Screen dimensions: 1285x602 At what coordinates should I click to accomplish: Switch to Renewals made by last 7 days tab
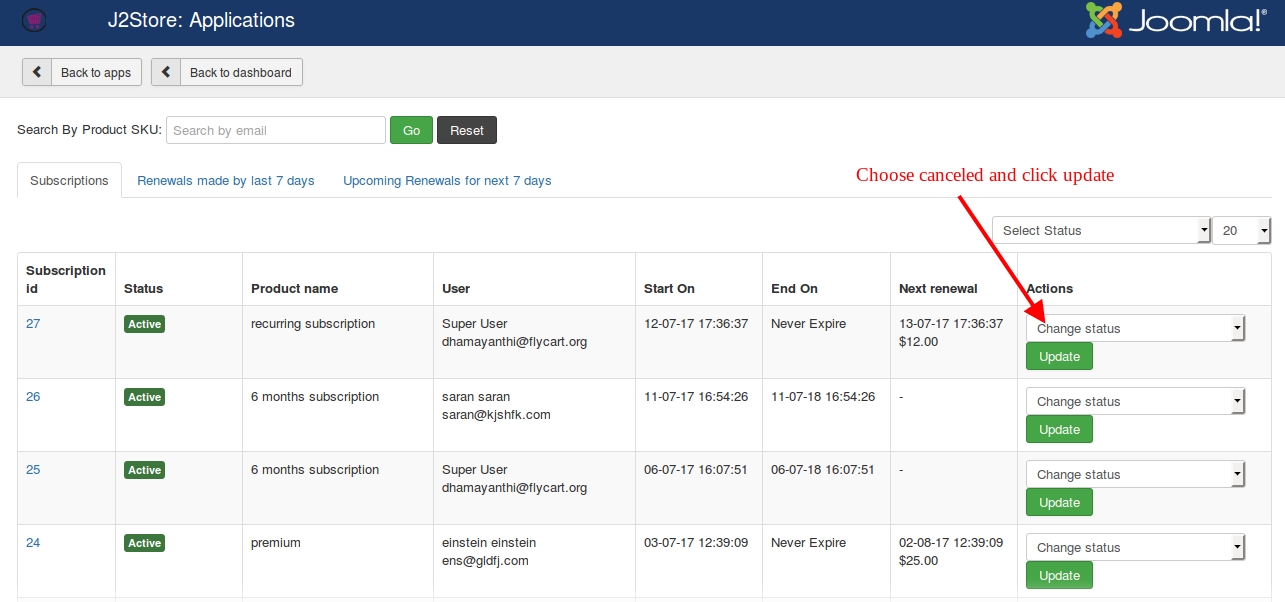[226, 181]
